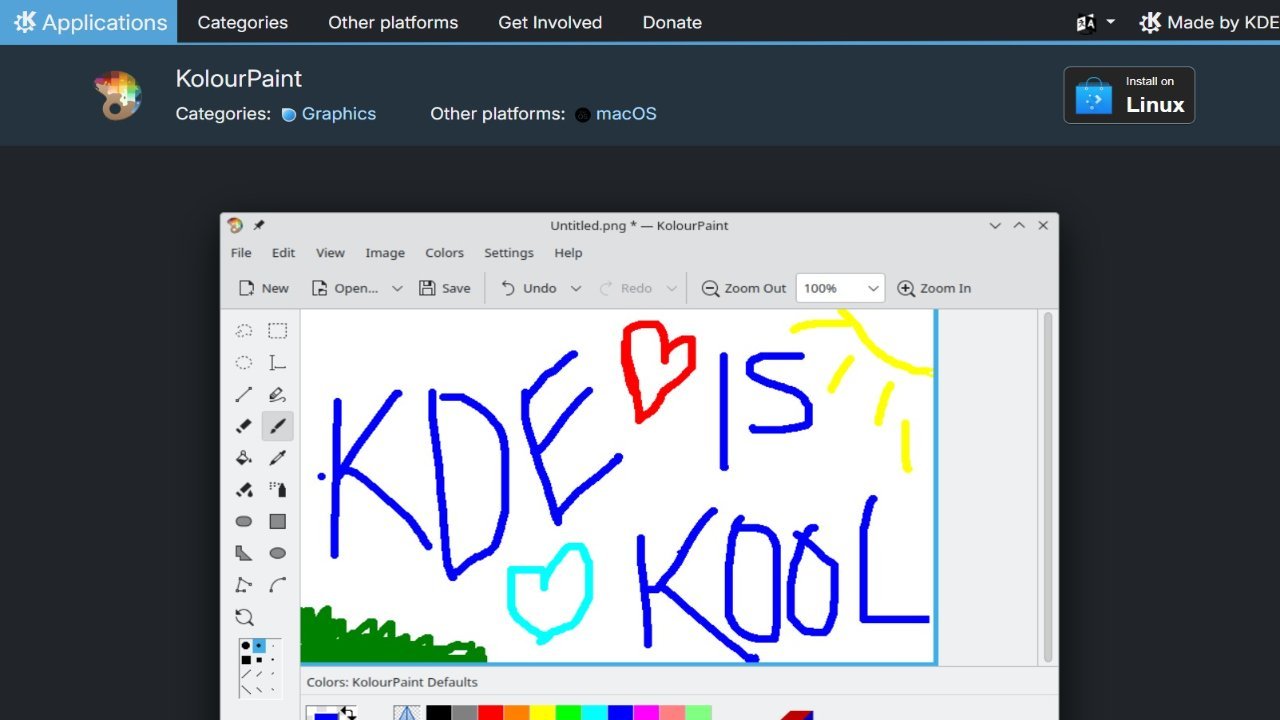Select the Ellipse shape tool
The image size is (1280, 720).
tap(278, 553)
